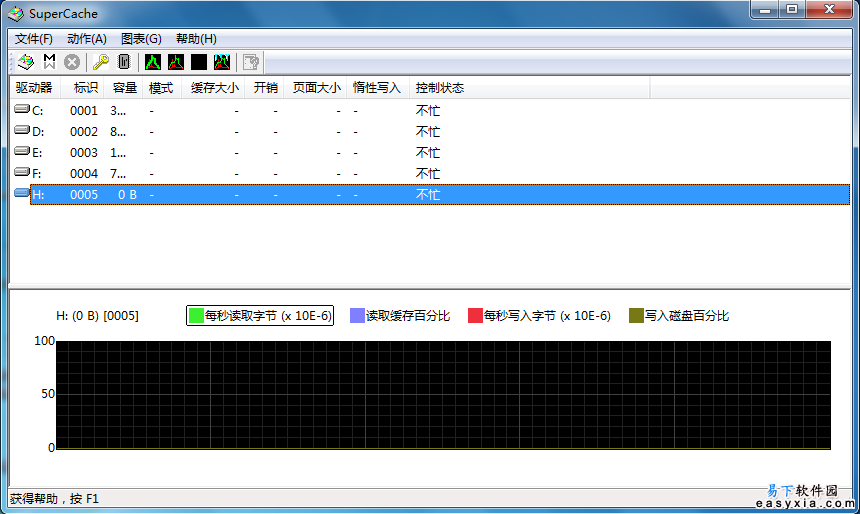Screen dimensions: 860x514
Task: Click the 惰性写入 column header
Action: pos(378,88)
